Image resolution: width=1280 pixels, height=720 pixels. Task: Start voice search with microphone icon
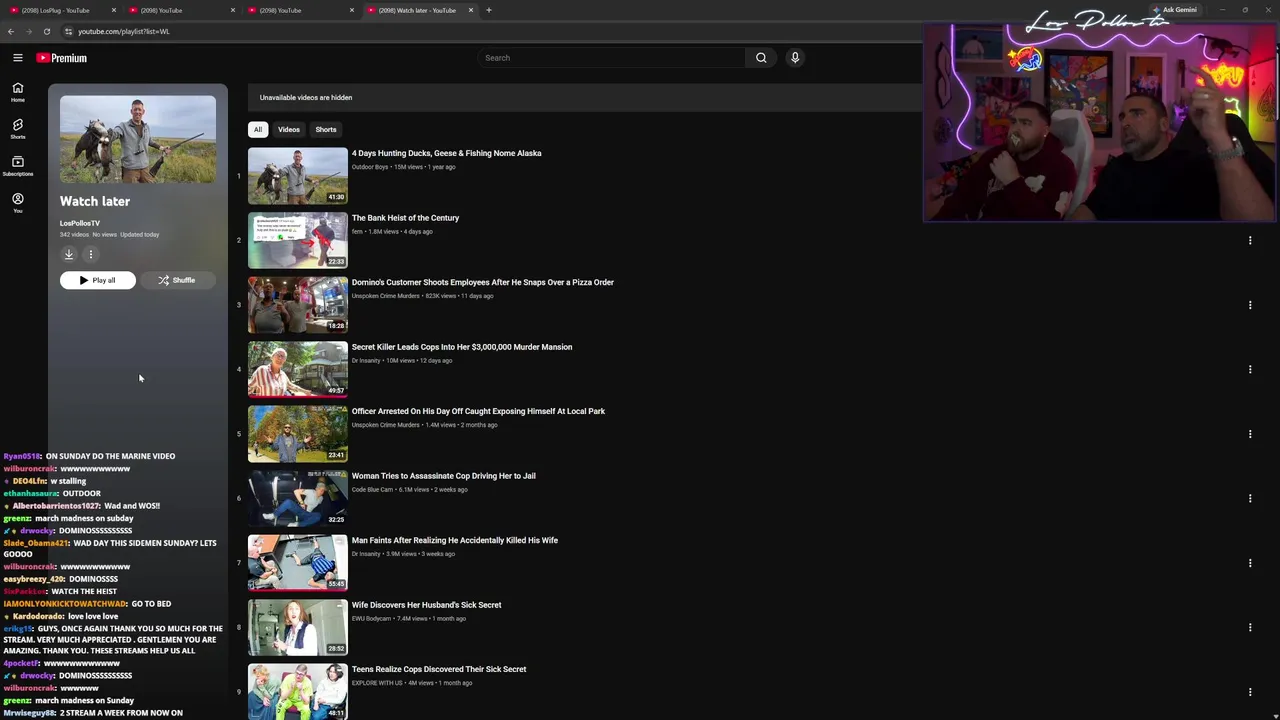click(x=795, y=58)
